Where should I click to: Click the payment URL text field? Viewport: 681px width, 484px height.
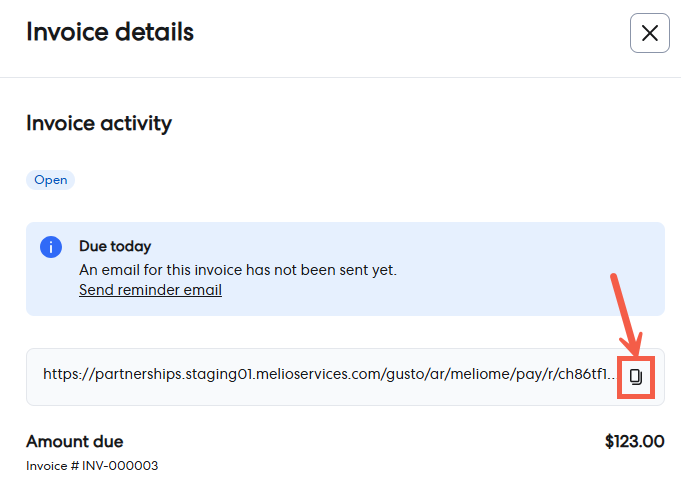tap(300, 376)
